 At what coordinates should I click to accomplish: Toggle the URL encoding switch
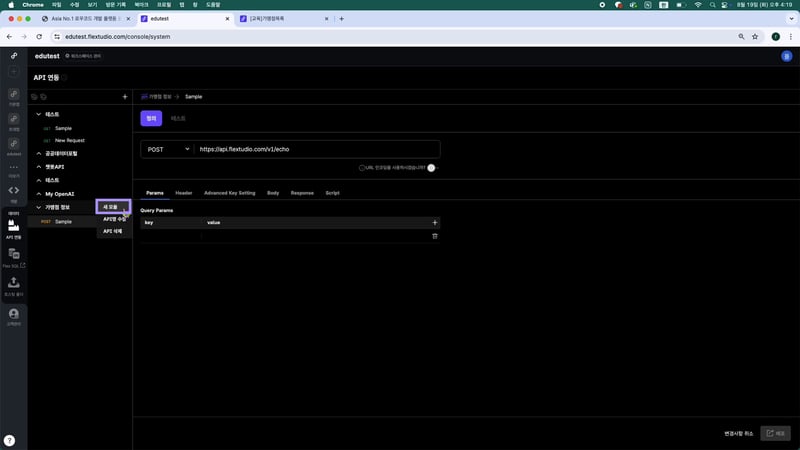433,168
